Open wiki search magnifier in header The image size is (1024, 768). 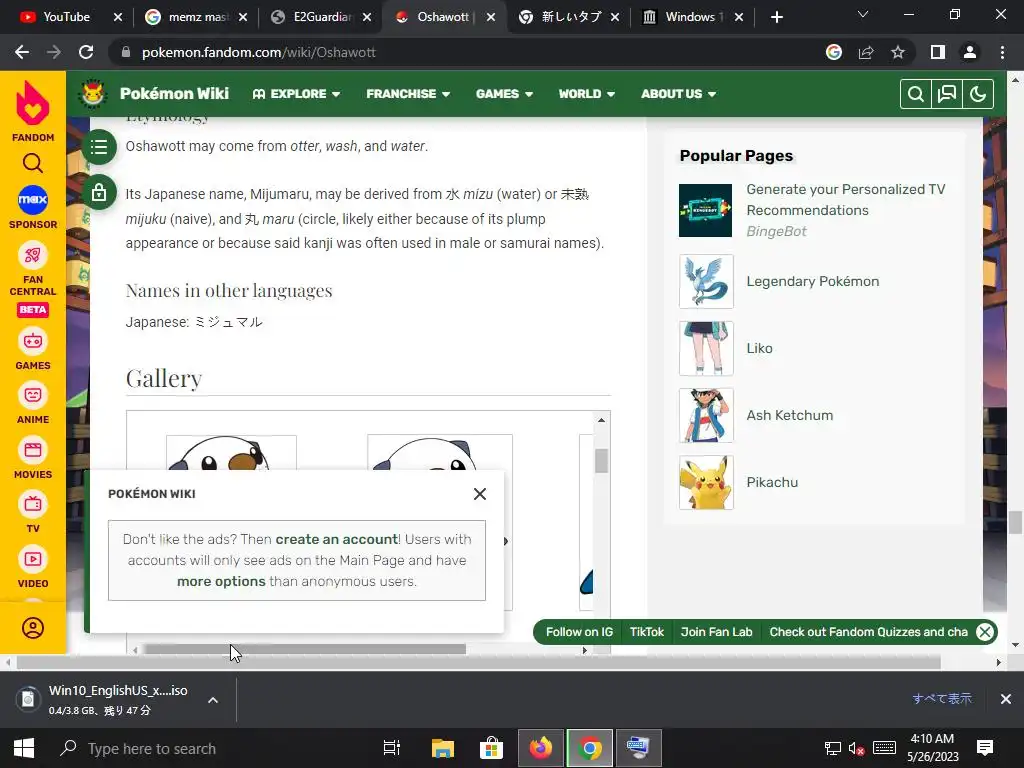click(916, 94)
